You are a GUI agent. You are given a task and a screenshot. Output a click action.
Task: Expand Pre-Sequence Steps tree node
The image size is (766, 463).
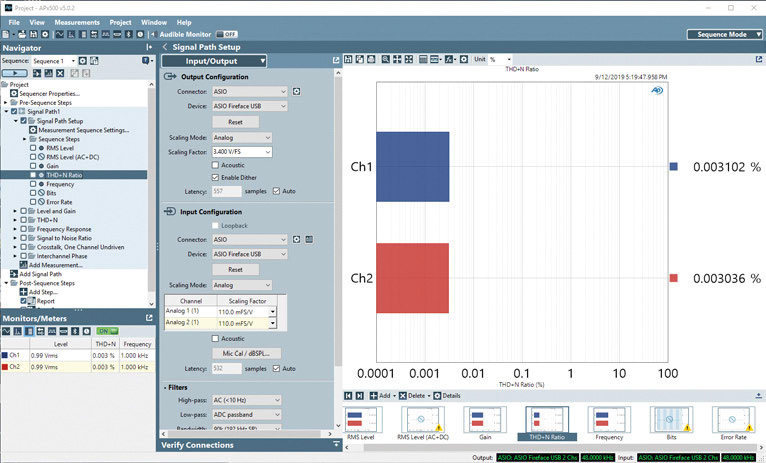pos(6,103)
